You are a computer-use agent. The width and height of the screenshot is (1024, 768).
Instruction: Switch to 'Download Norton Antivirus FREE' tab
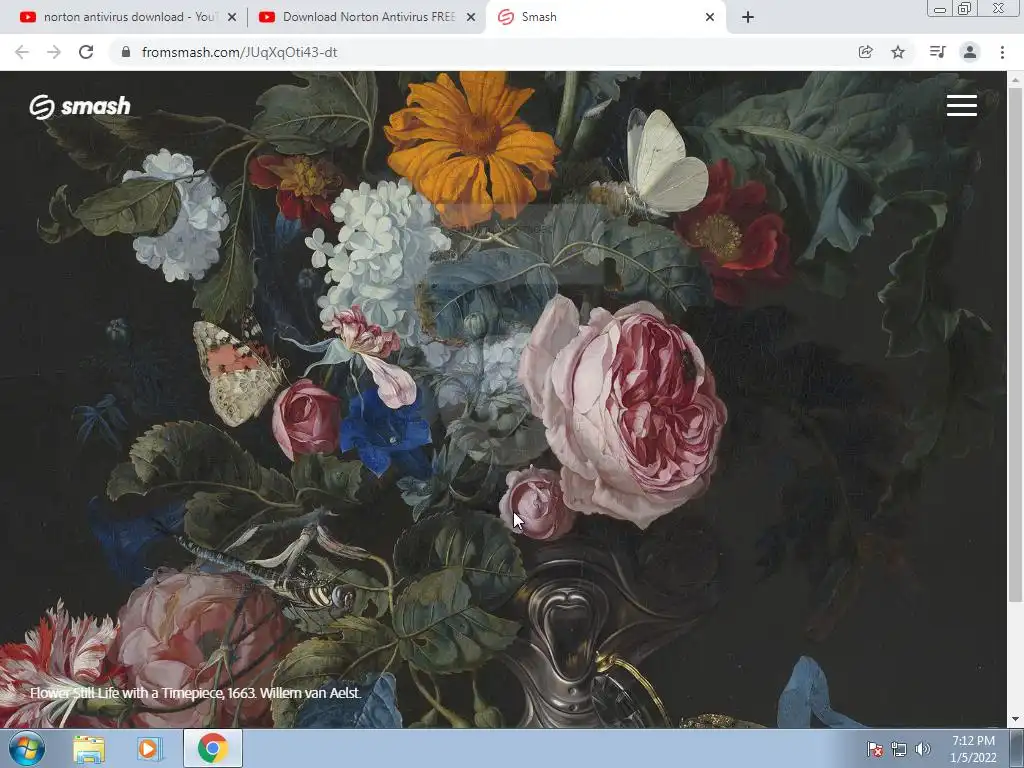click(x=366, y=18)
